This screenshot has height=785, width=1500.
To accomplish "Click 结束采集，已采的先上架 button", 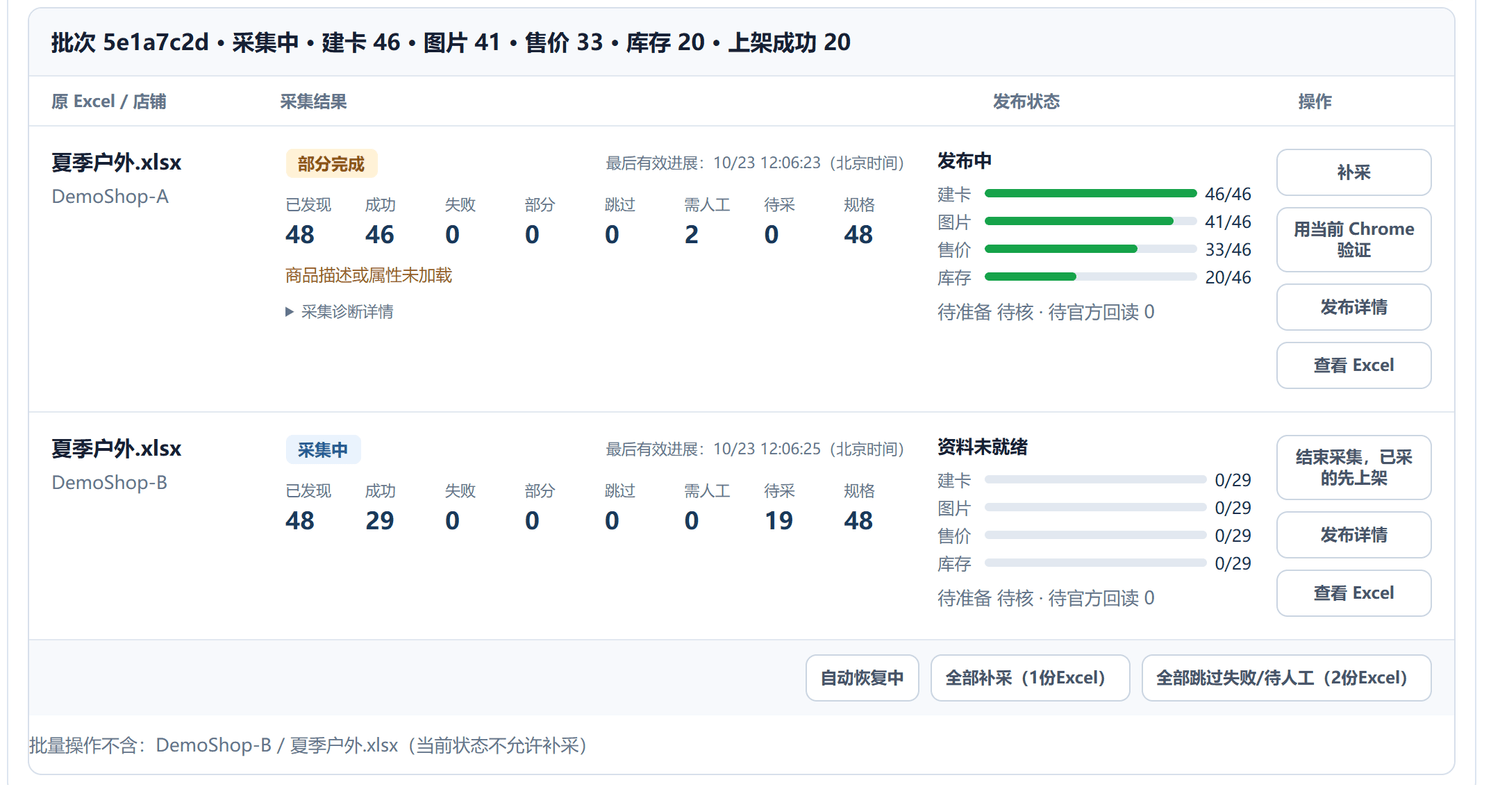I will [1354, 468].
